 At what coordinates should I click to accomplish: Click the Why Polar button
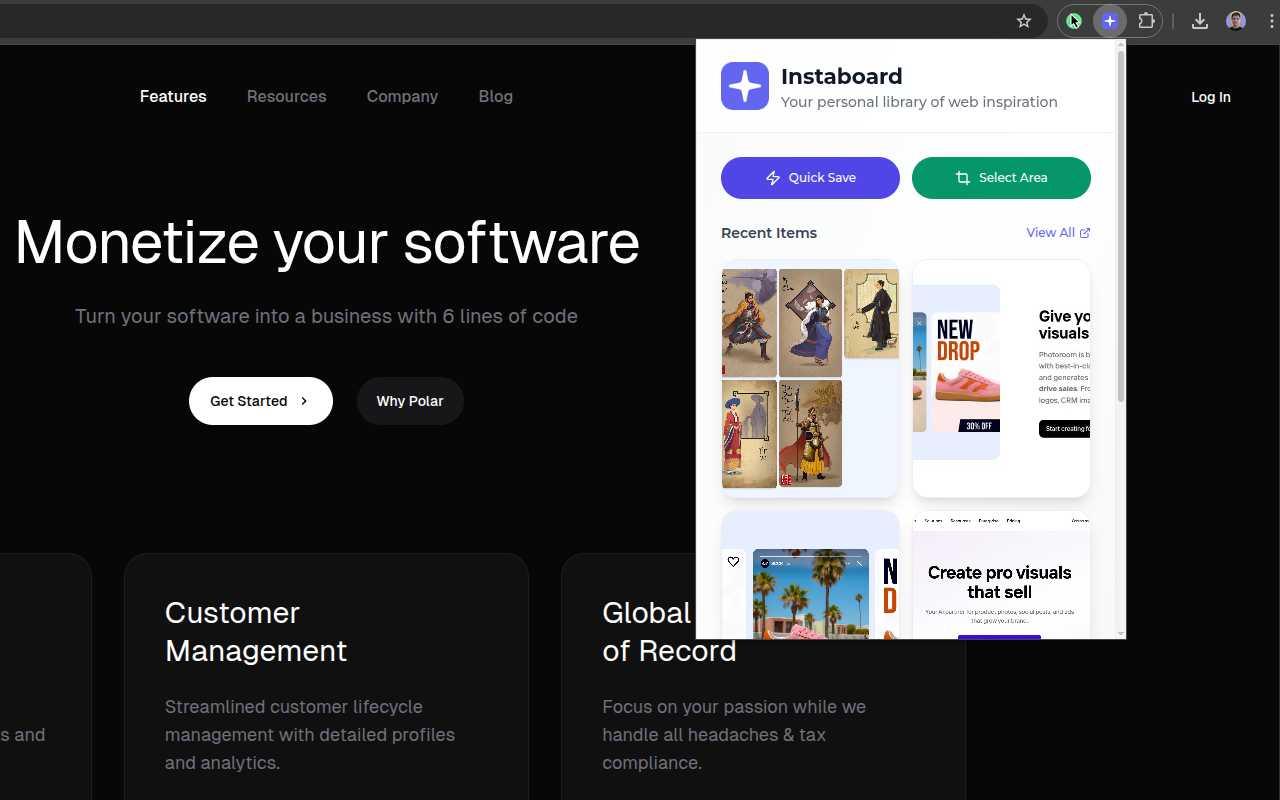[x=410, y=401]
